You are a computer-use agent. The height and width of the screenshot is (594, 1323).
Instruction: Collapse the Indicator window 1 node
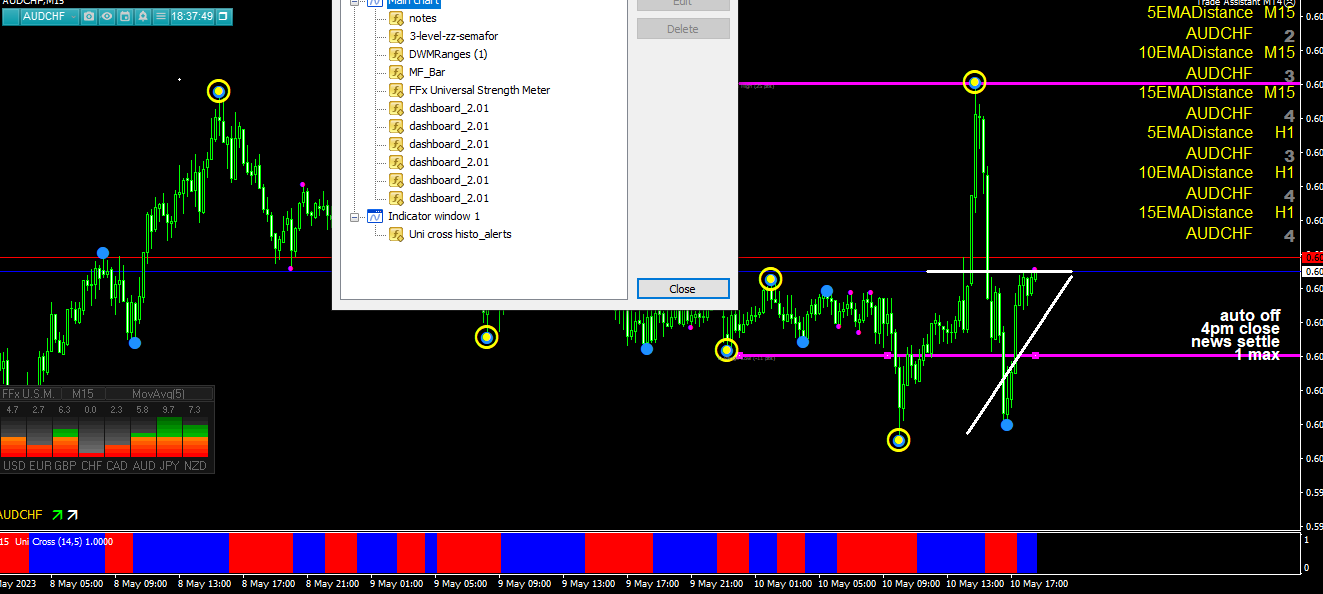(354, 216)
